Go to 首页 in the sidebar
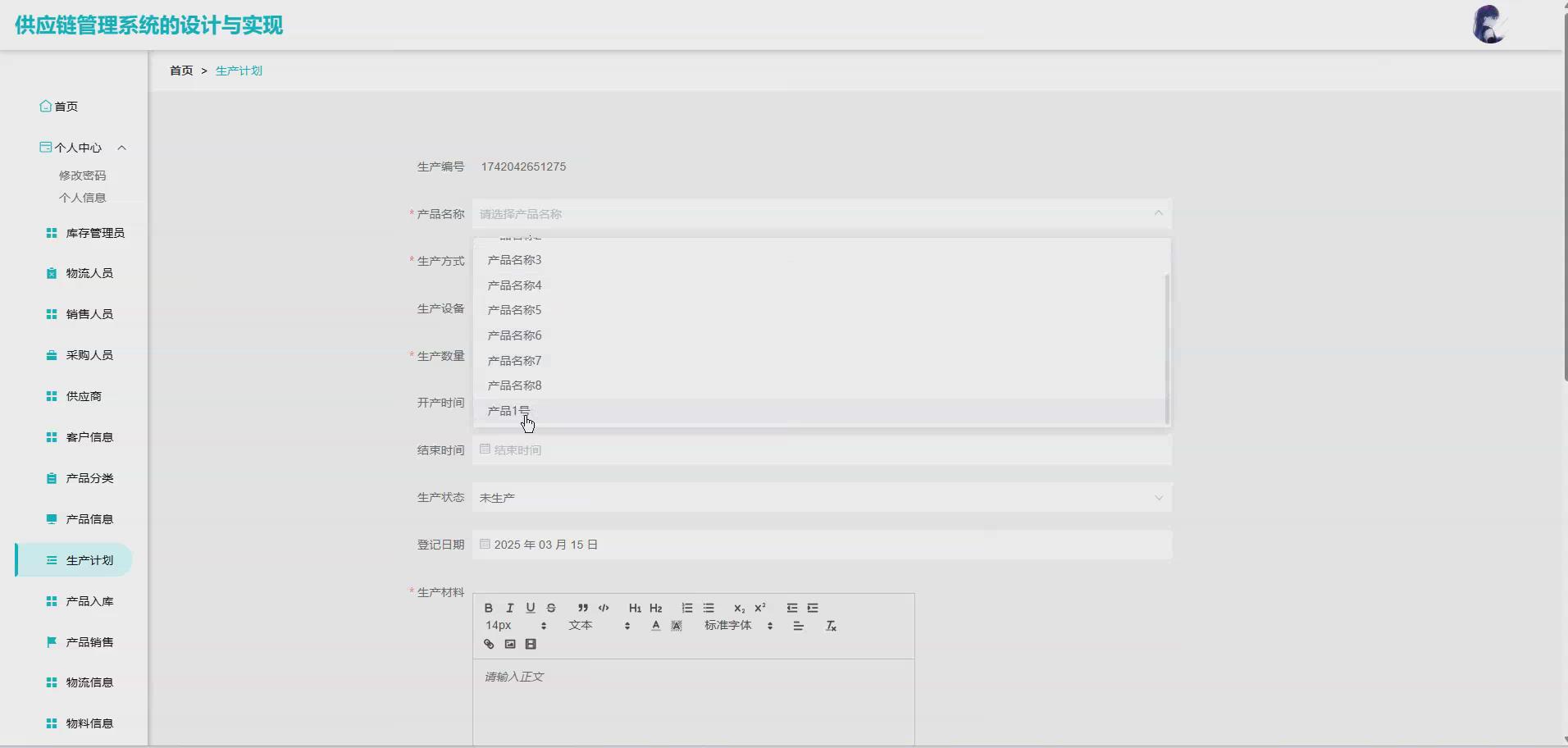 (x=59, y=107)
